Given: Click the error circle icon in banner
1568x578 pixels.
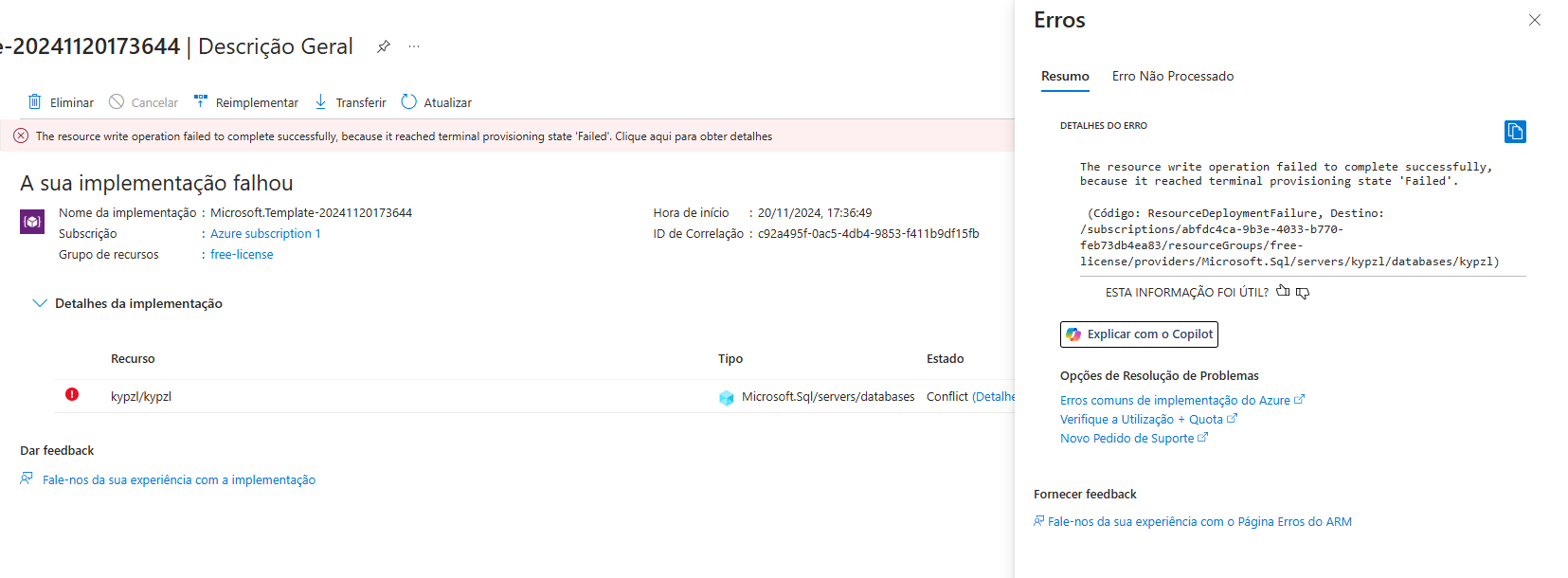Looking at the screenshot, I should point(21,136).
